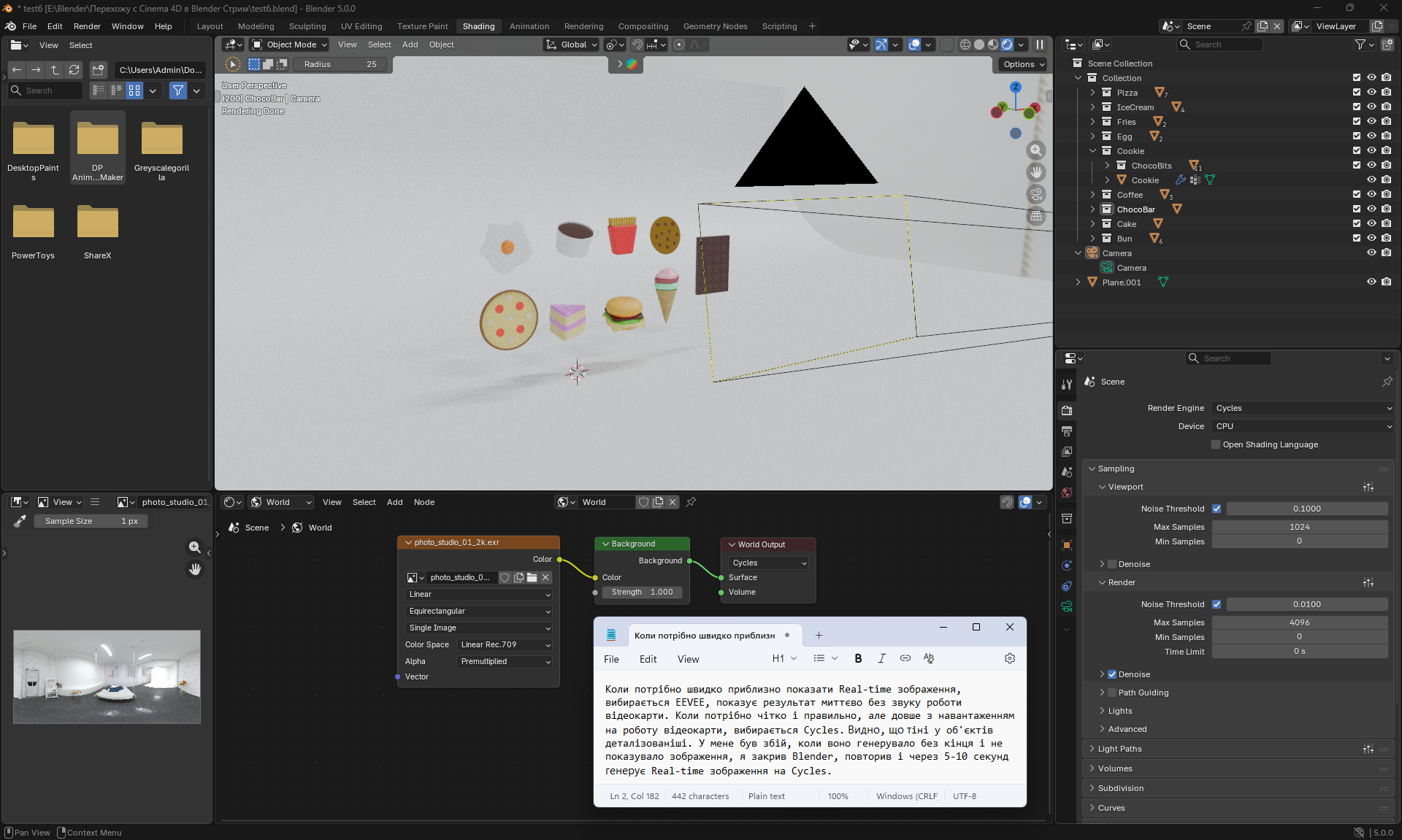Screen dimensions: 1402x840
Task: Open the Render menu in top bar
Action: pos(87,26)
